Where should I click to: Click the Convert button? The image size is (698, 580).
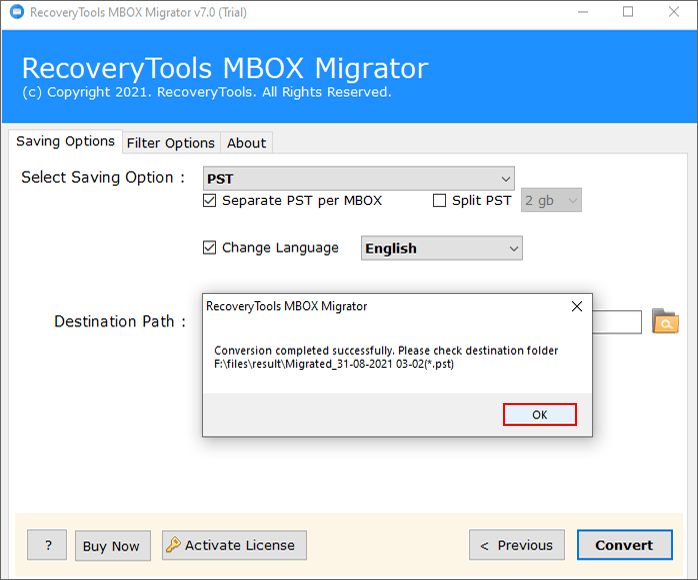click(x=625, y=545)
